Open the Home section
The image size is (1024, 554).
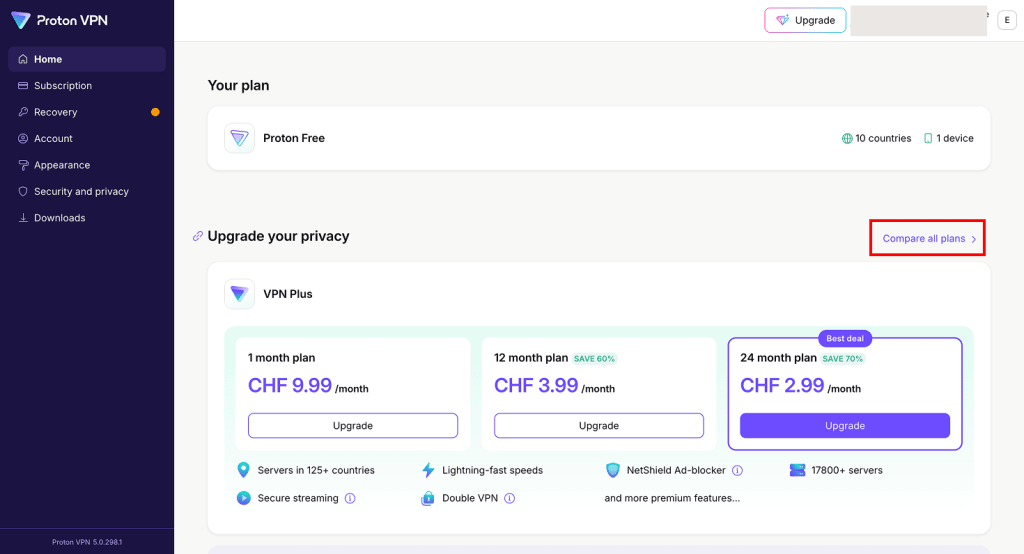pos(87,59)
